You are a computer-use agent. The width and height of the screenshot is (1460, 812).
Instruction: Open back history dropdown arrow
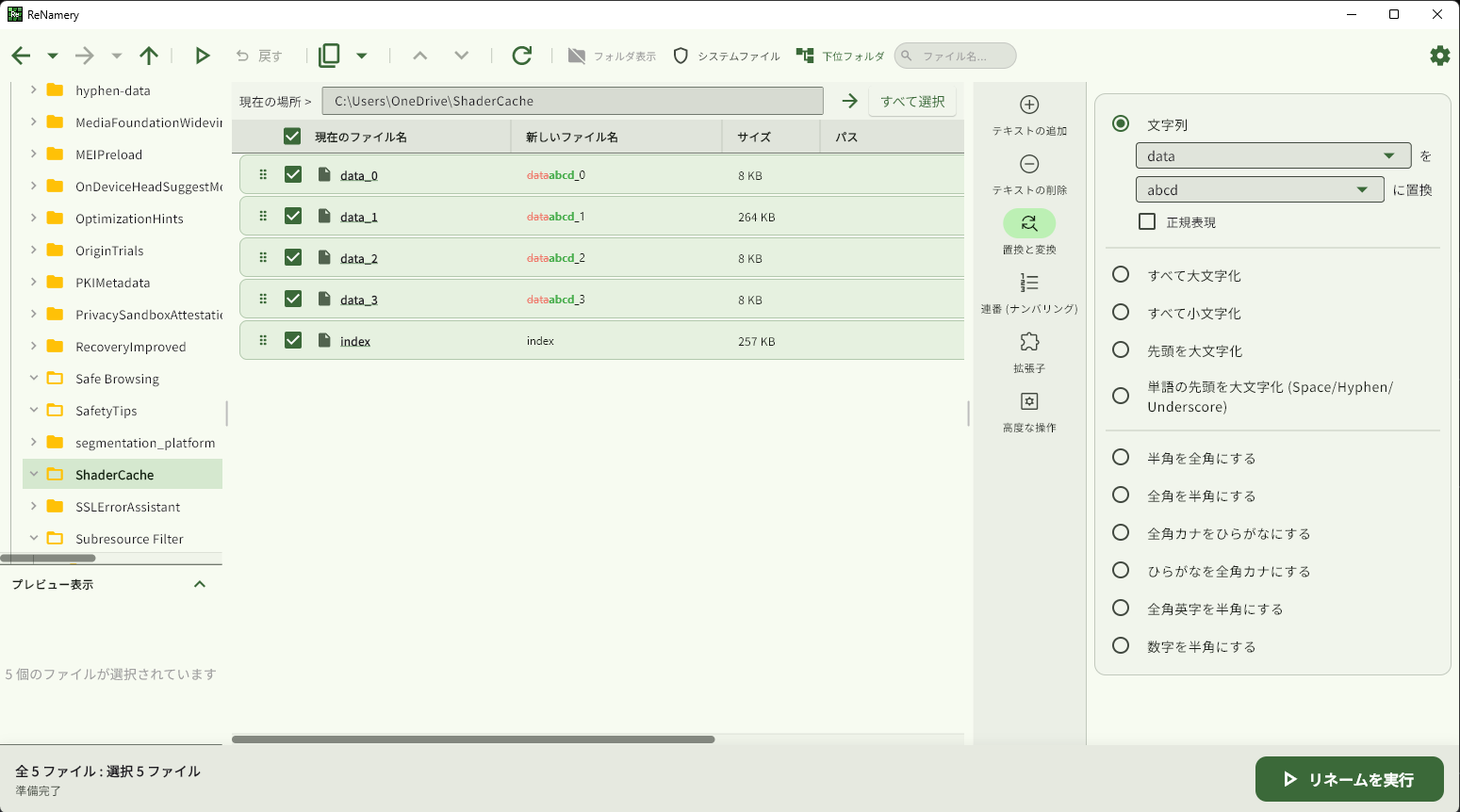53,57
